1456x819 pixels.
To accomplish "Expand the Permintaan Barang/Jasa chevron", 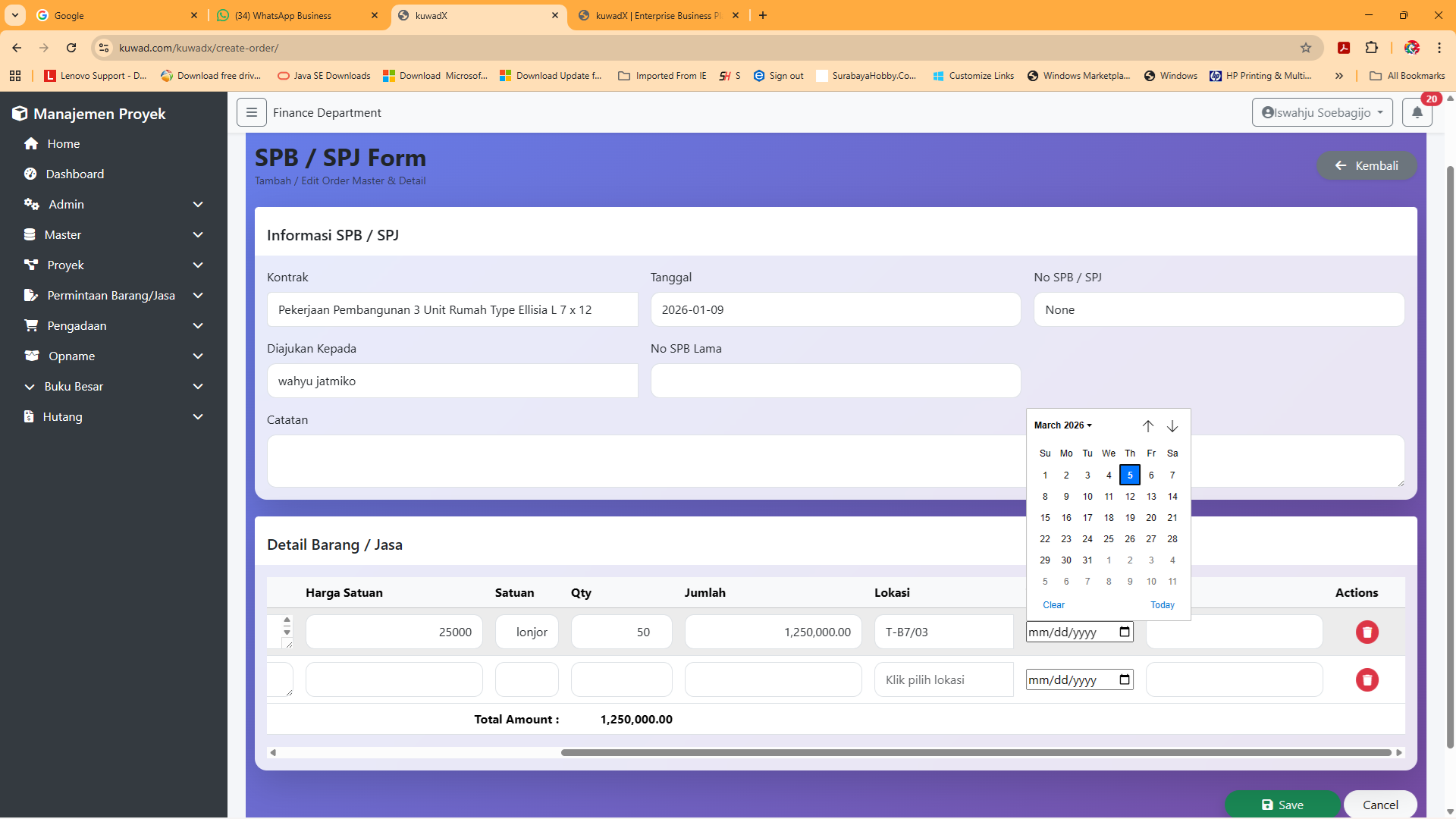I will pos(198,296).
